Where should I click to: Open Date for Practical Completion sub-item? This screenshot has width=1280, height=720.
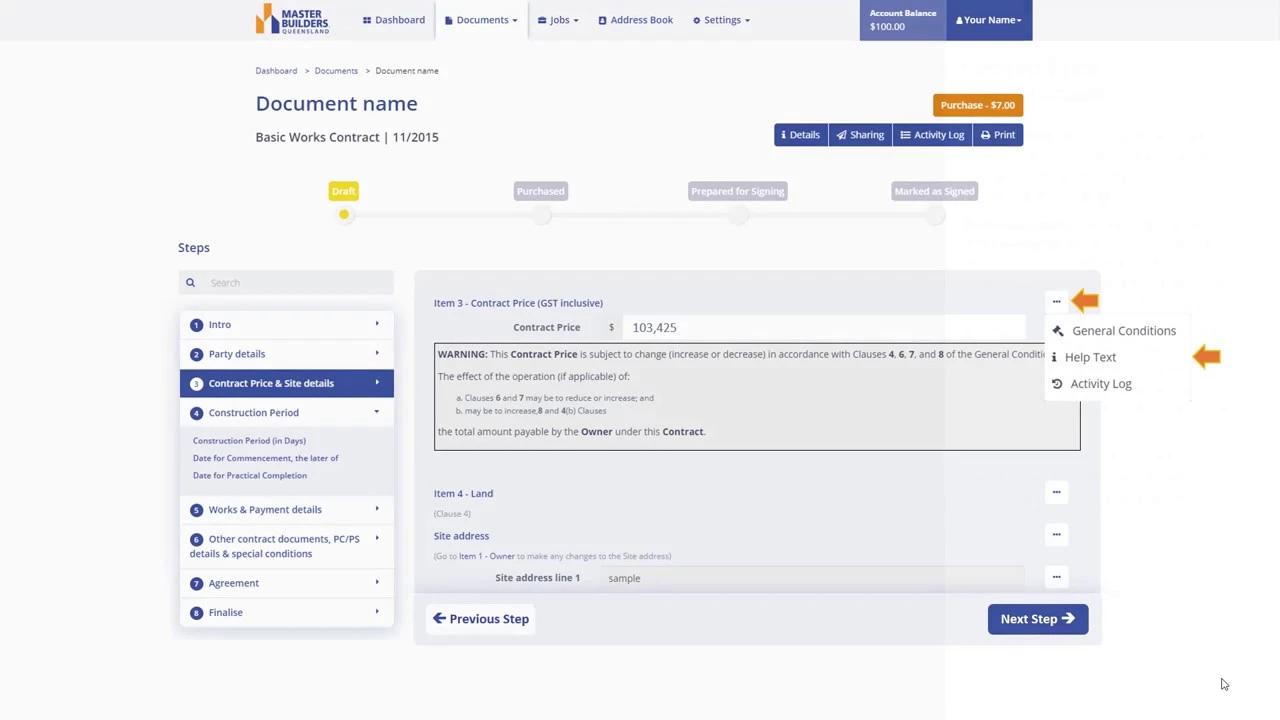coord(250,476)
